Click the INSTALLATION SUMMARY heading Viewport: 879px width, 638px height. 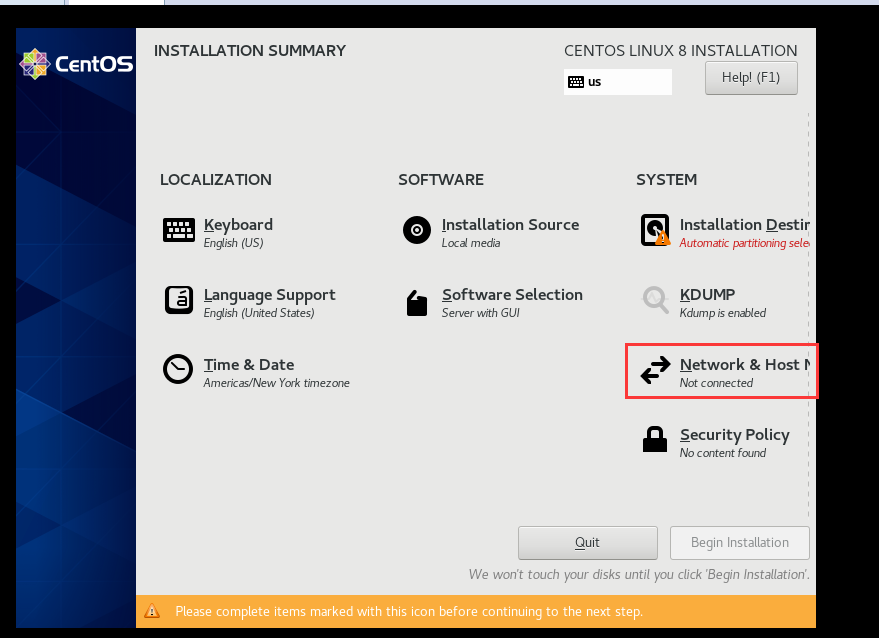pyautogui.click(x=250, y=51)
